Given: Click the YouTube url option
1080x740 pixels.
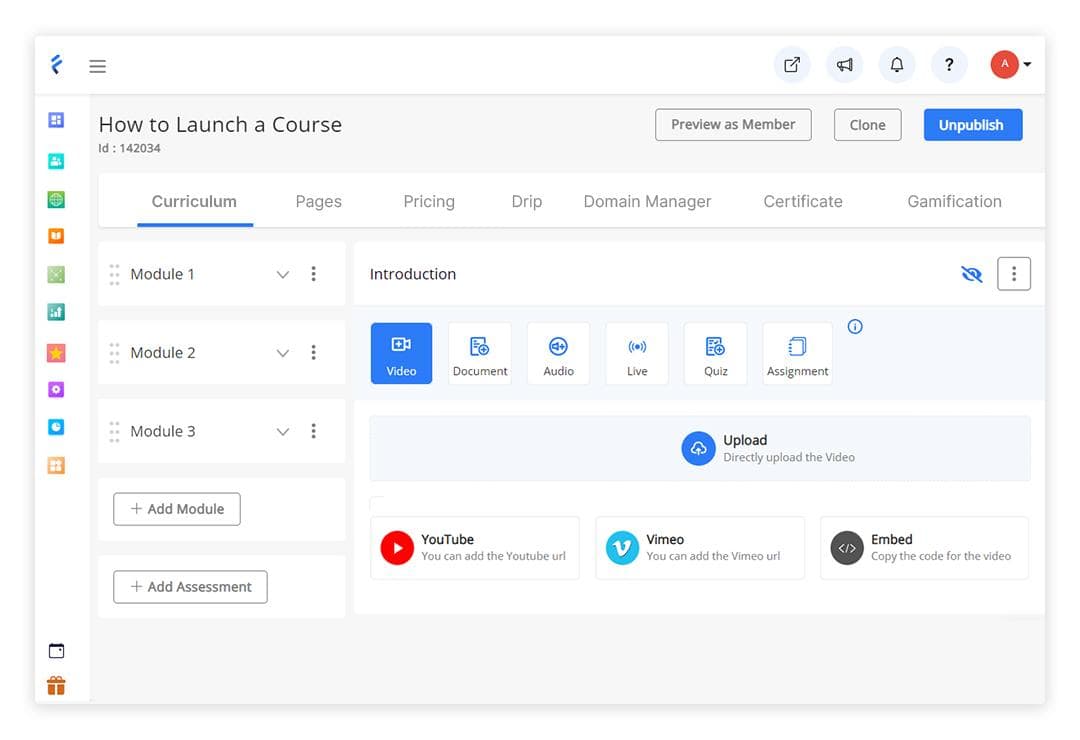Looking at the screenshot, I should (x=474, y=548).
